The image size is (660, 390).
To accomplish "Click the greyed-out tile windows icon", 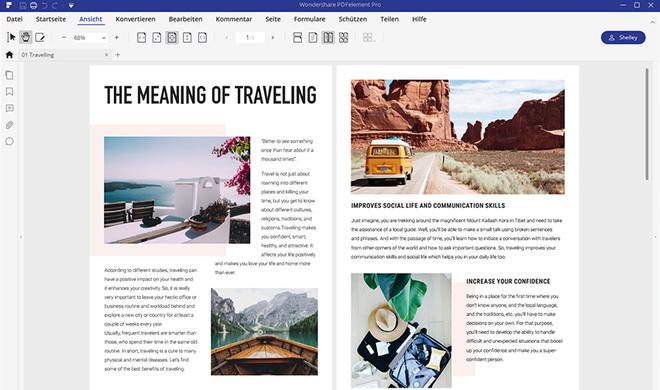I will point(368,37).
